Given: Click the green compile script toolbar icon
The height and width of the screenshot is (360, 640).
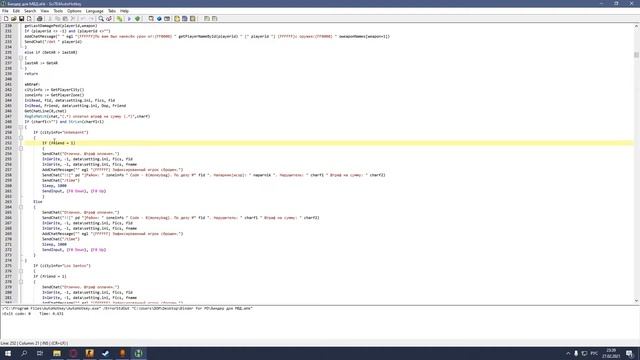Looking at the screenshot, I should [x=119, y=18].
